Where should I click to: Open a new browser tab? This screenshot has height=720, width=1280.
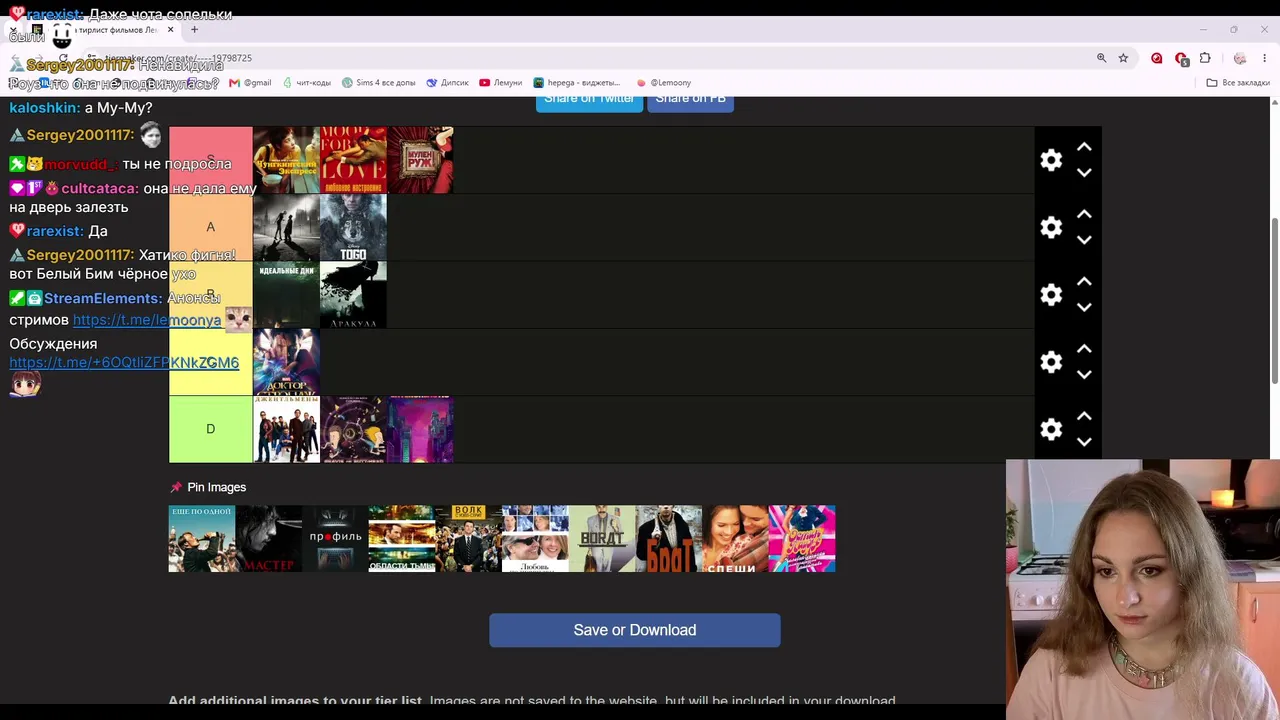pos(194,30)
